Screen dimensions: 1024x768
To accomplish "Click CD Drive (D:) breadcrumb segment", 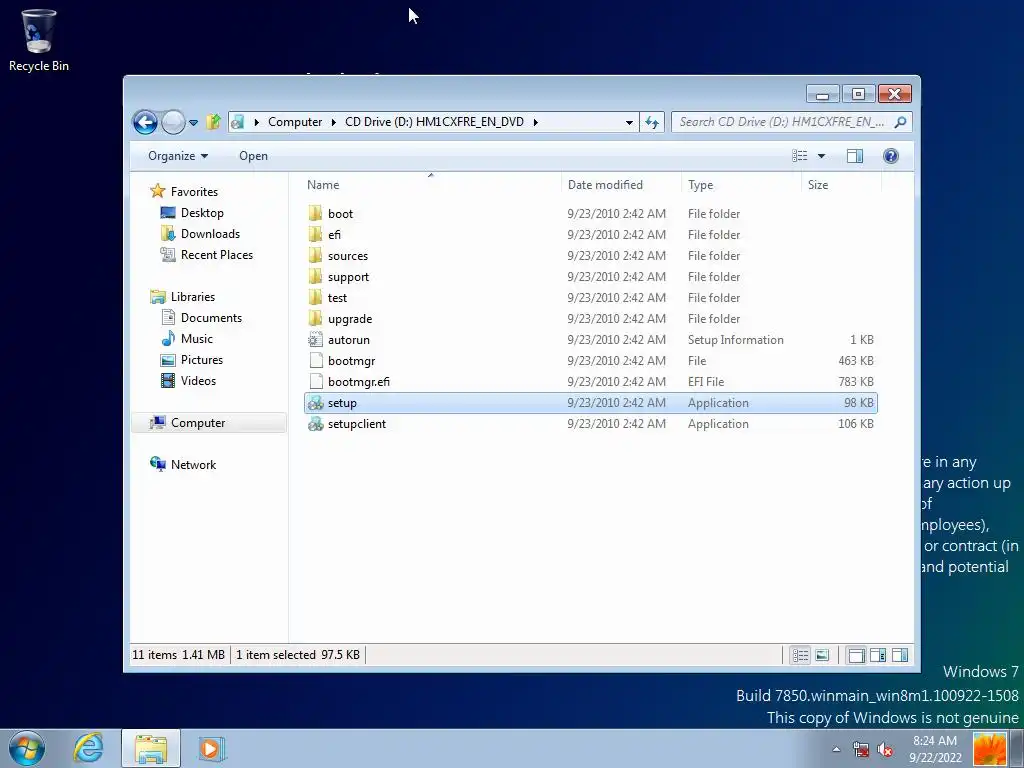I will 434,122.
